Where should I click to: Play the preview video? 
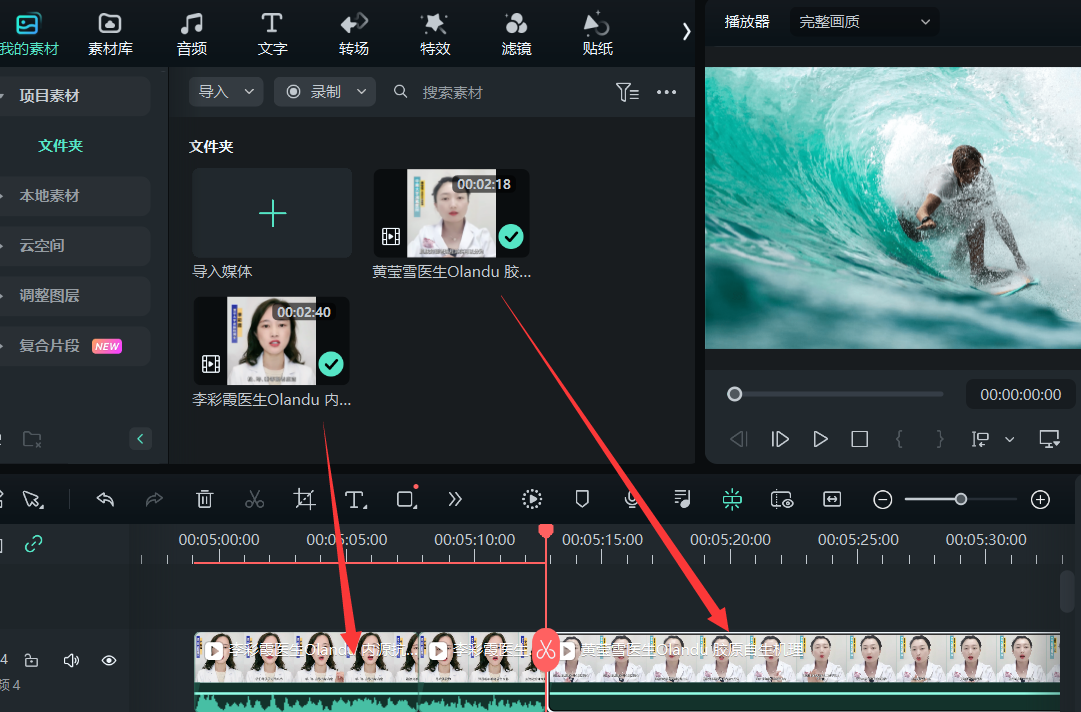click(820, 439)
